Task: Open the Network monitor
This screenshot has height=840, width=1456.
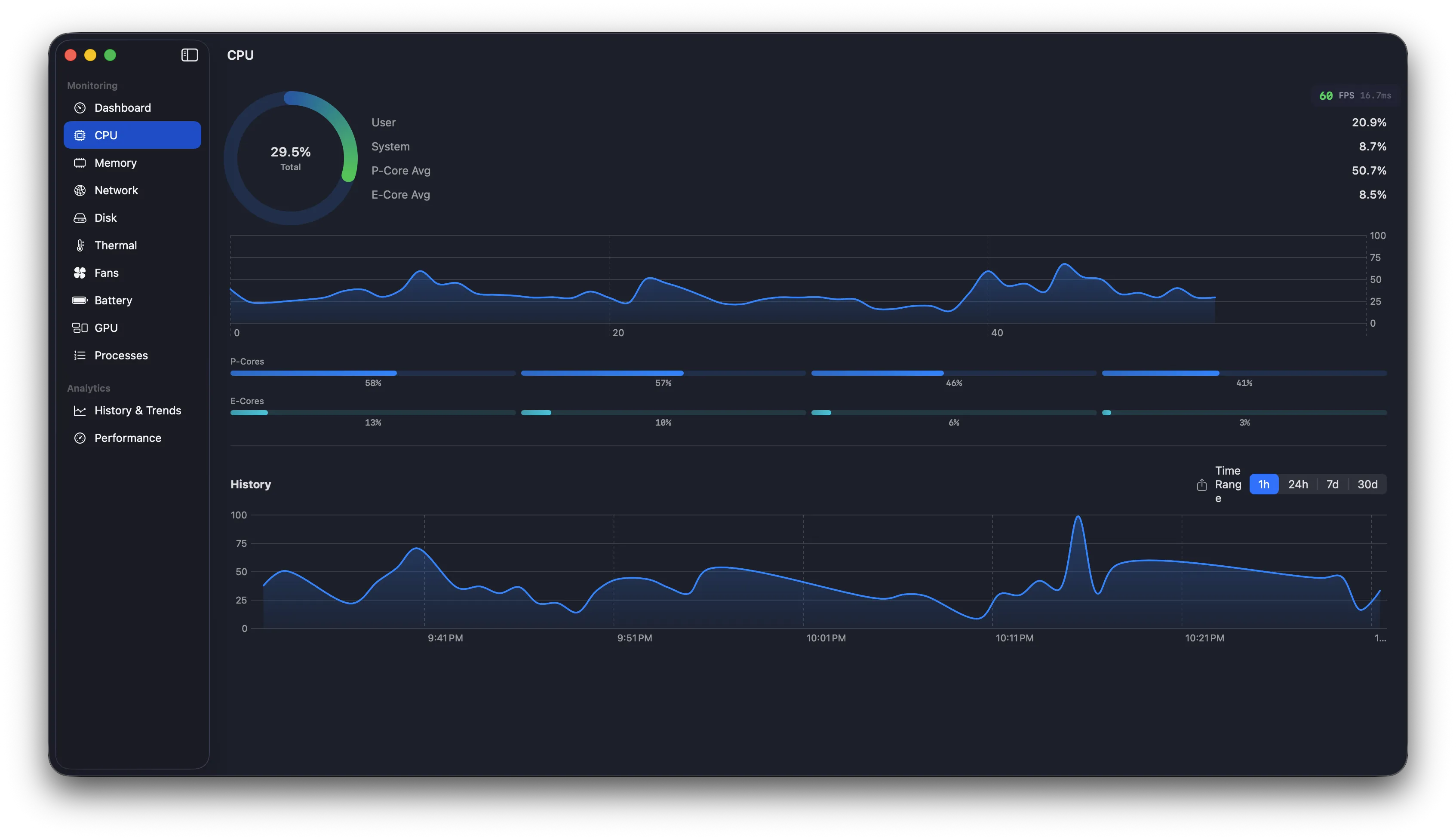Action: (116, 190)
